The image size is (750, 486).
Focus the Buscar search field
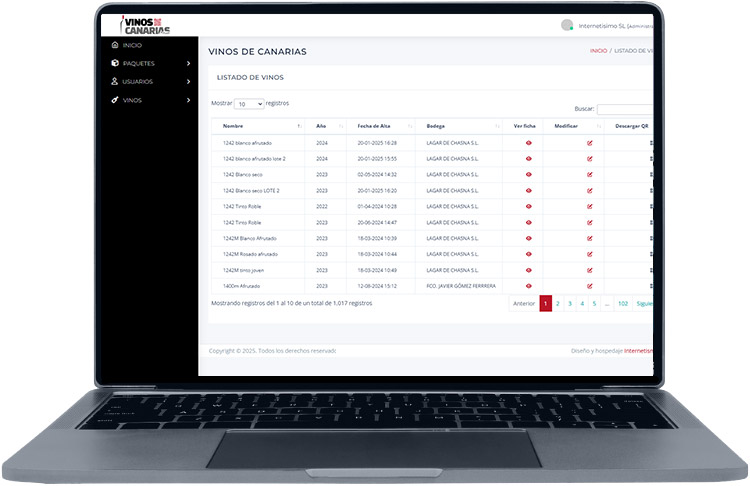pos(625,109)
